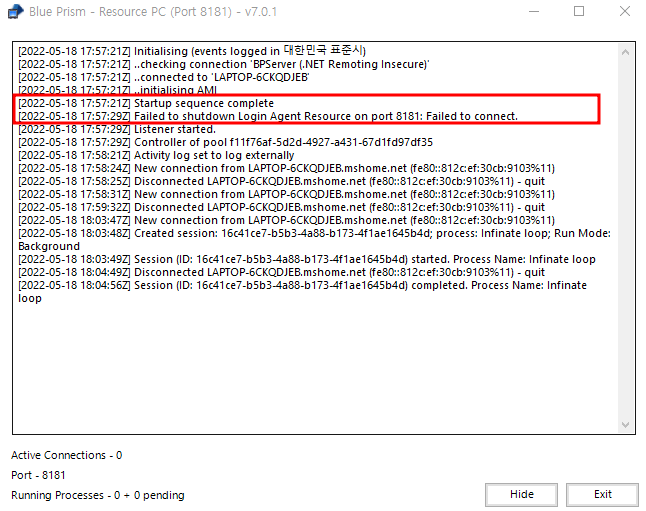Click the 17:59:32Z Disconnected log line
Viewport: 646px width, 511px height.
281,207
